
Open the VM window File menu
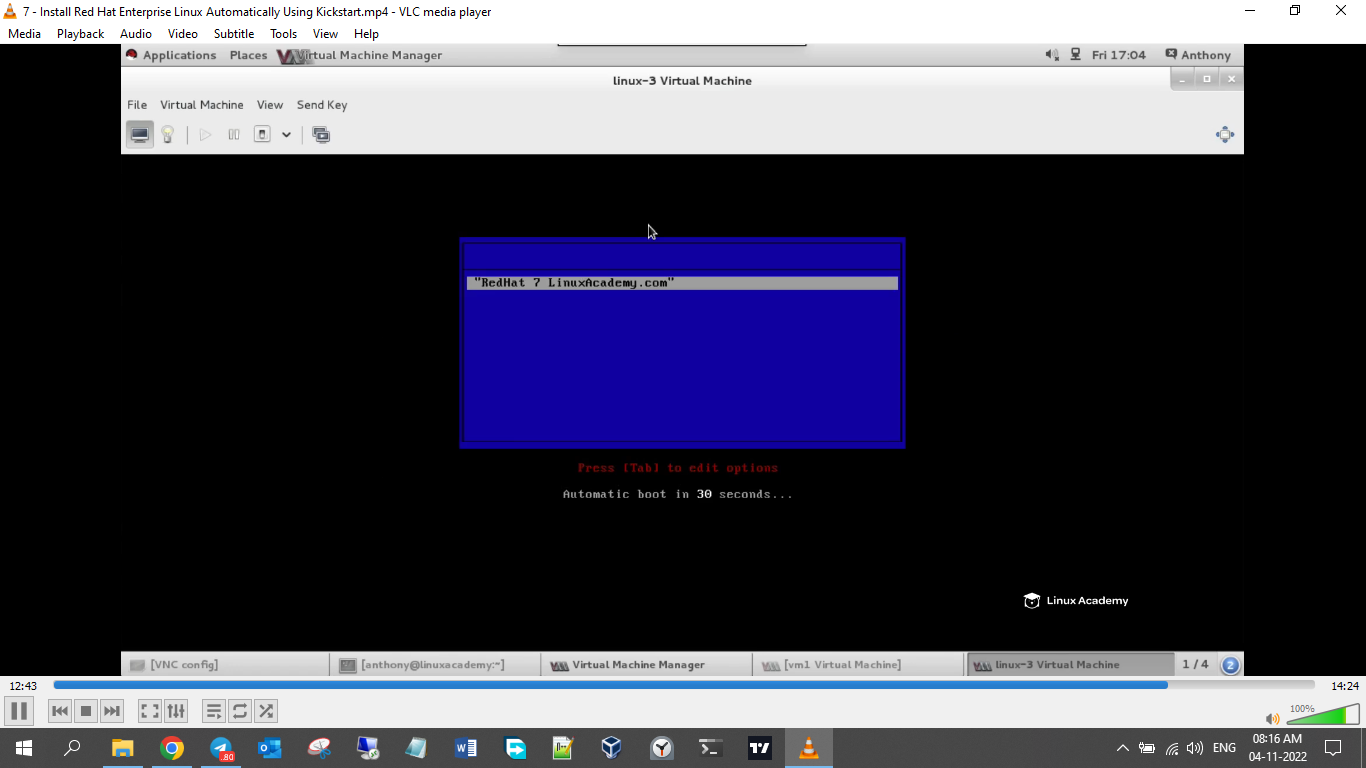(x=137, y=105)
